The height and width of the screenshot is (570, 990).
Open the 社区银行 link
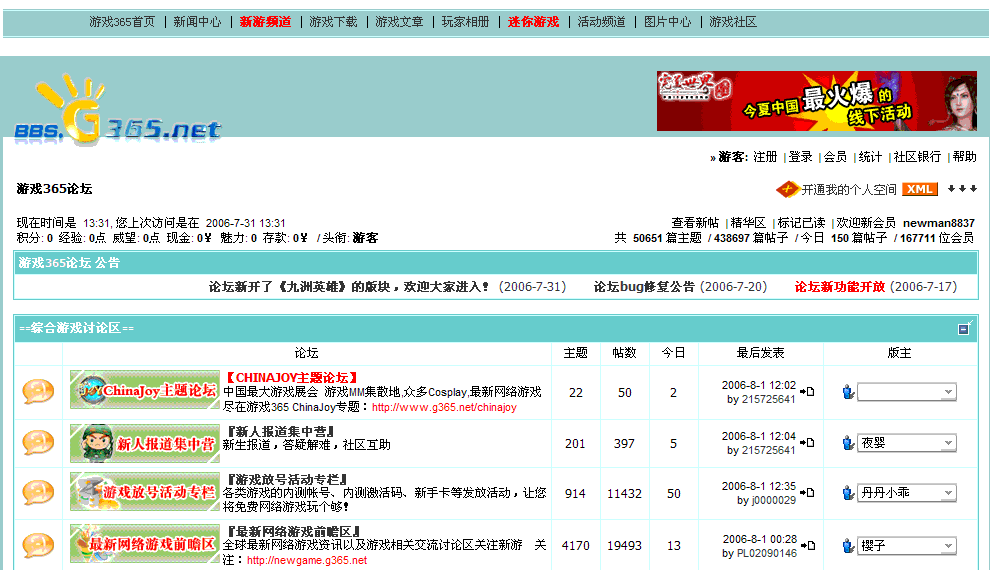917,157
